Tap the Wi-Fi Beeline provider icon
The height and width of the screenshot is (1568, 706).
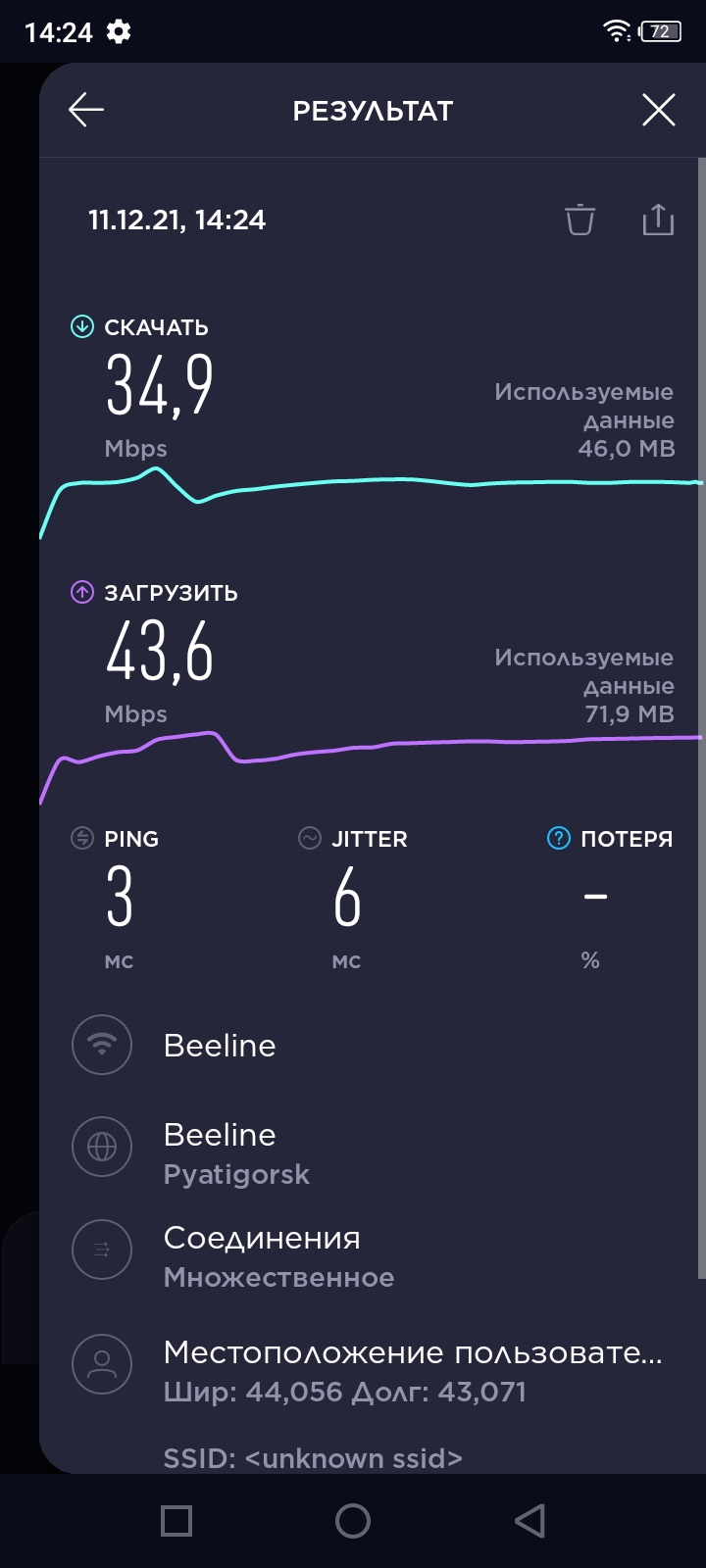(x=102, y=1046)
